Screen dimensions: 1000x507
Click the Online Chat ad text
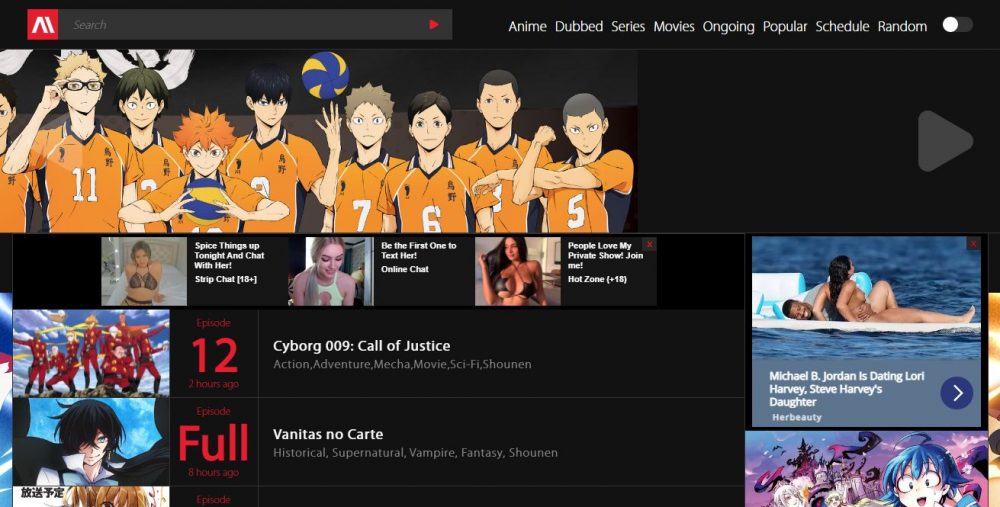pyautogui.click(x=405, y=269)
